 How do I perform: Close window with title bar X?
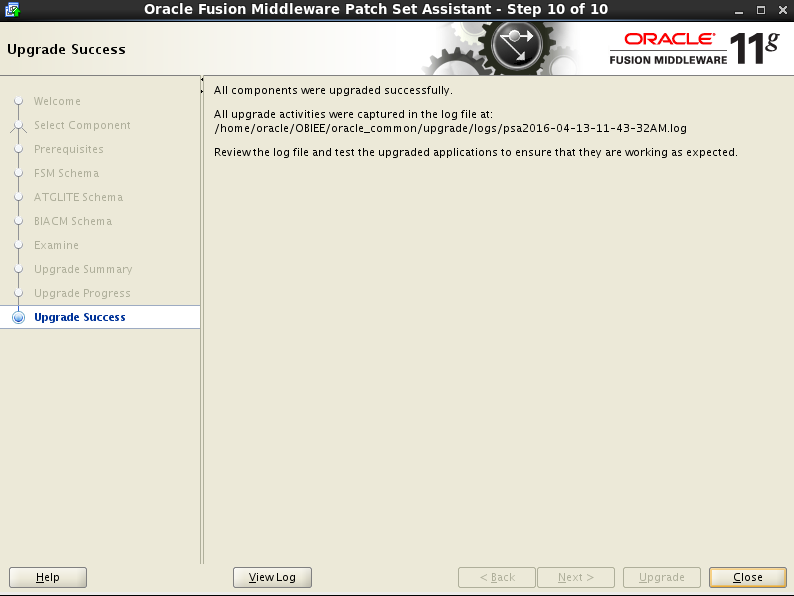coord(783,10)
